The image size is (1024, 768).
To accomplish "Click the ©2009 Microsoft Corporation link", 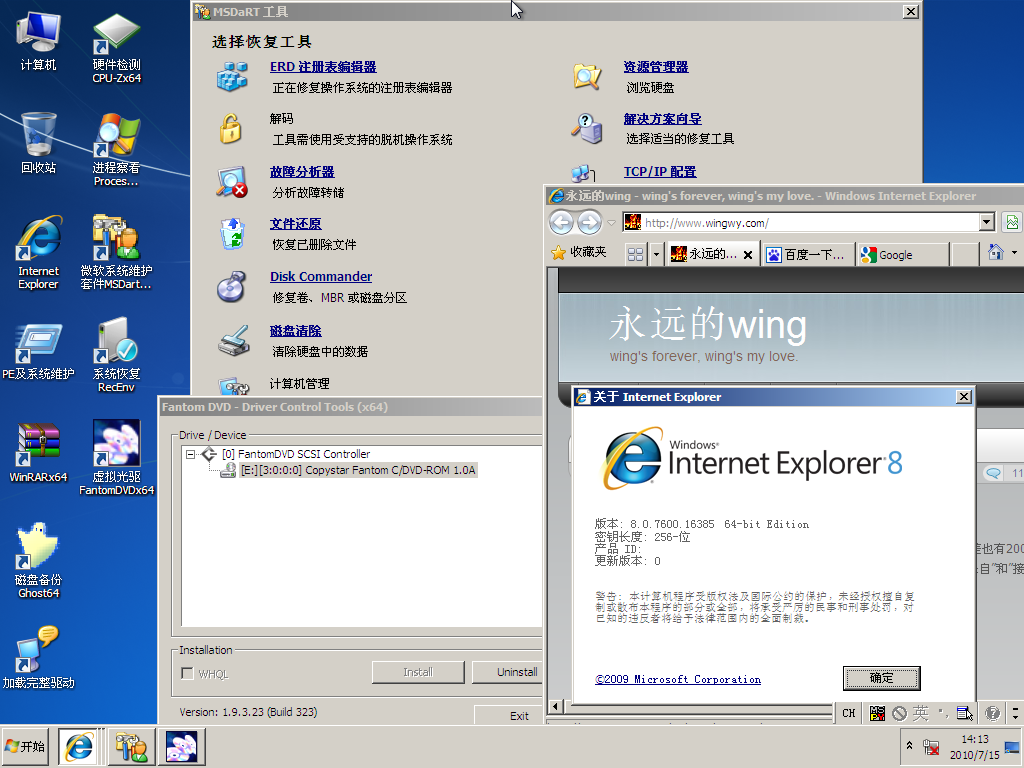I will click(x=678, y=680).
